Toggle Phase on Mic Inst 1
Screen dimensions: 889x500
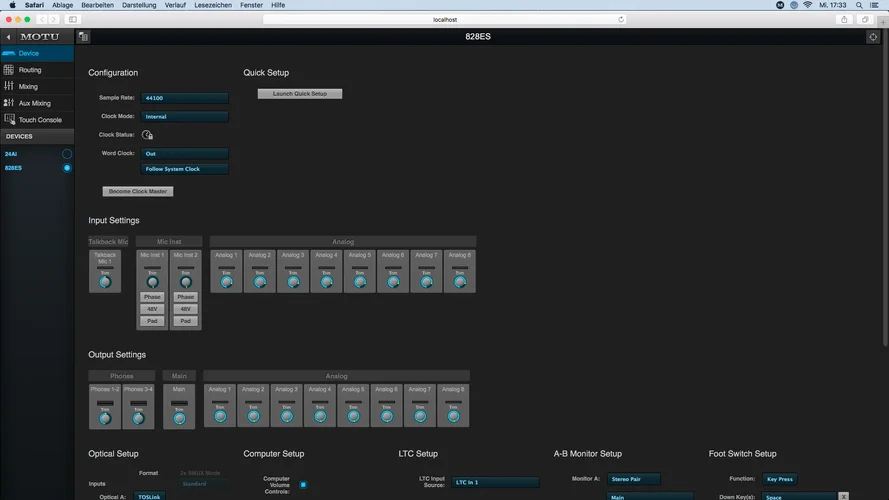(x=152, y=297)
